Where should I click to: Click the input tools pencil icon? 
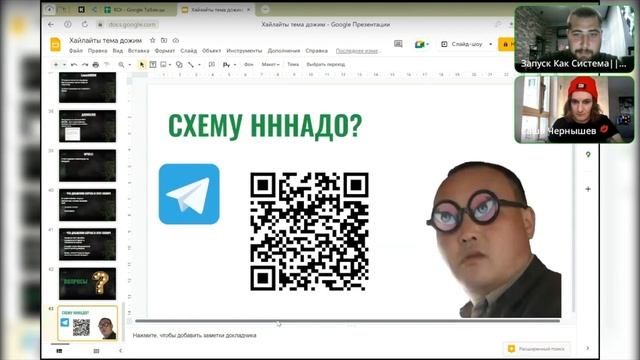click(226, 64)
